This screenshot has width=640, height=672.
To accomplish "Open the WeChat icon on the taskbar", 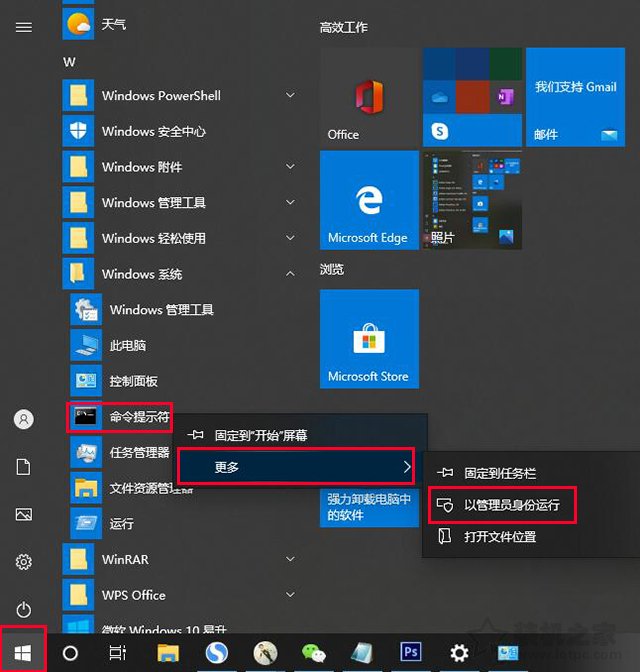I will point(313,653).
